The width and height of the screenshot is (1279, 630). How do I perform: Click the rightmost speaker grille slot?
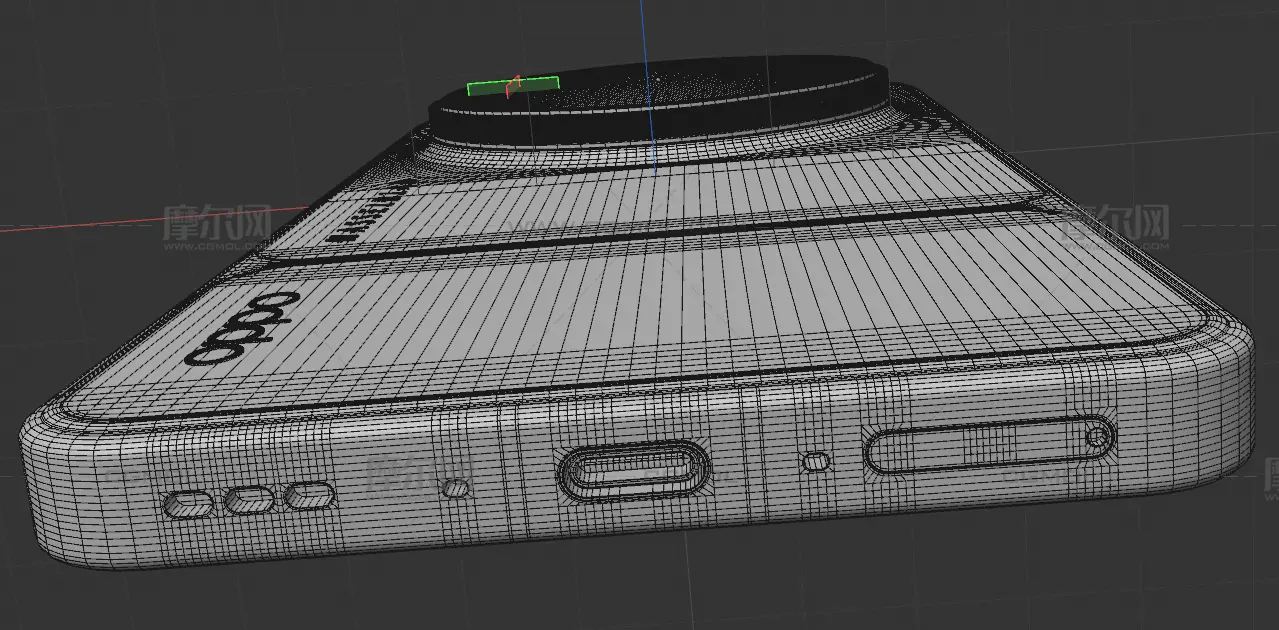pos(309,495)
